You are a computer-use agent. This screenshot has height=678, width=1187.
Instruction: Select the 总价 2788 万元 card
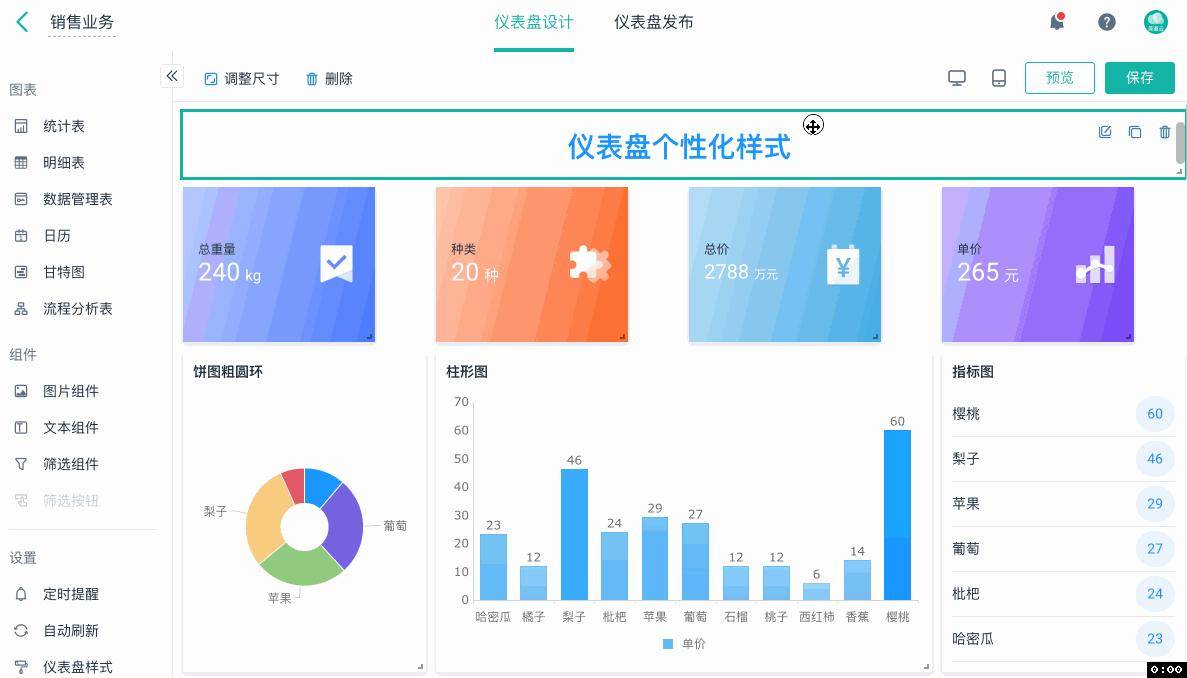tap(784, 265)
